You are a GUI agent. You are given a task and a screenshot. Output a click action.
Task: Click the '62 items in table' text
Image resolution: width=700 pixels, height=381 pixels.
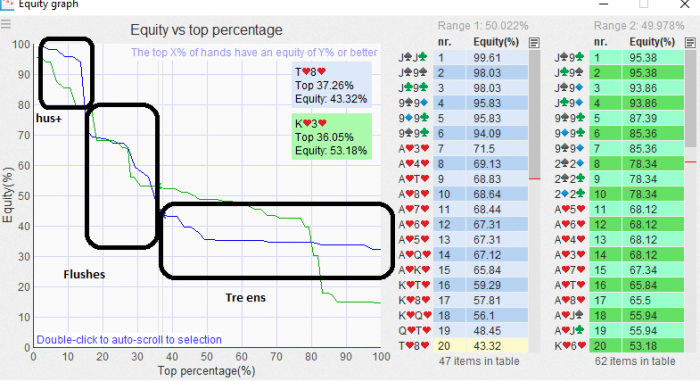click(x=635, y=361)
